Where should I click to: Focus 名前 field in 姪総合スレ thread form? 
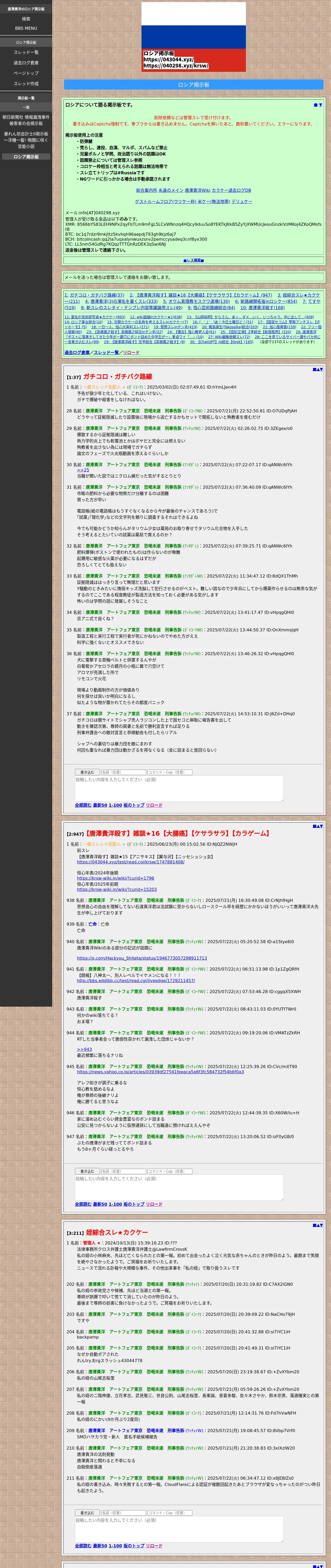point(123,1513)
